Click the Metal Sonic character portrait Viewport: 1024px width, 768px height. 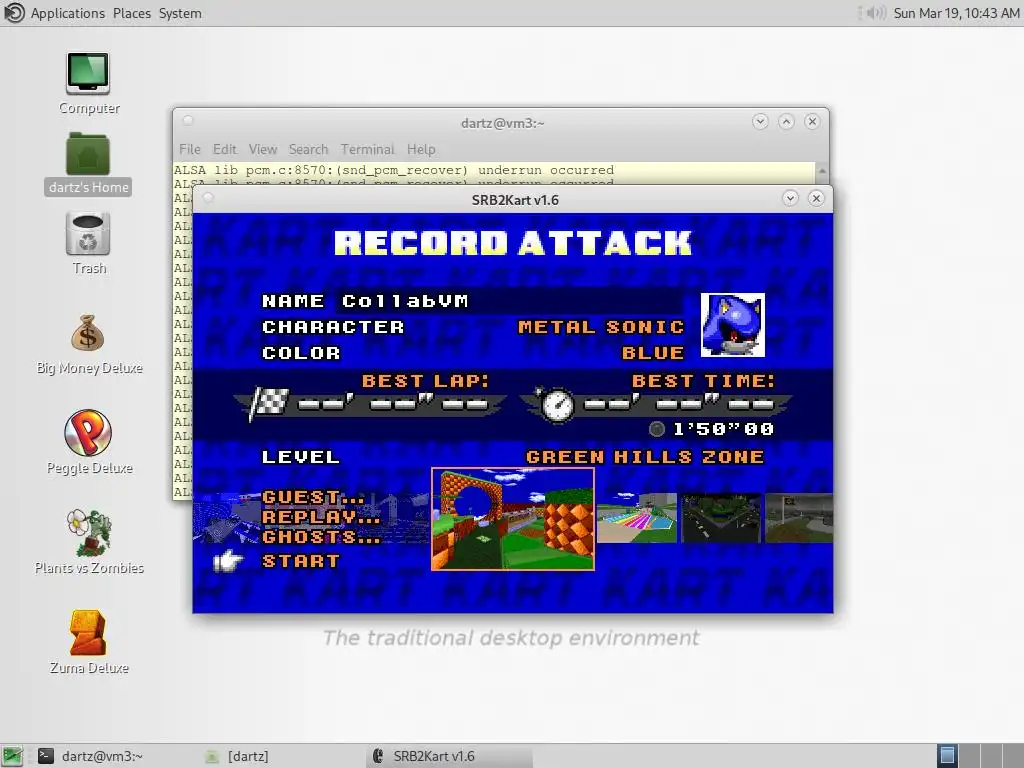click(x=732, y=325)
